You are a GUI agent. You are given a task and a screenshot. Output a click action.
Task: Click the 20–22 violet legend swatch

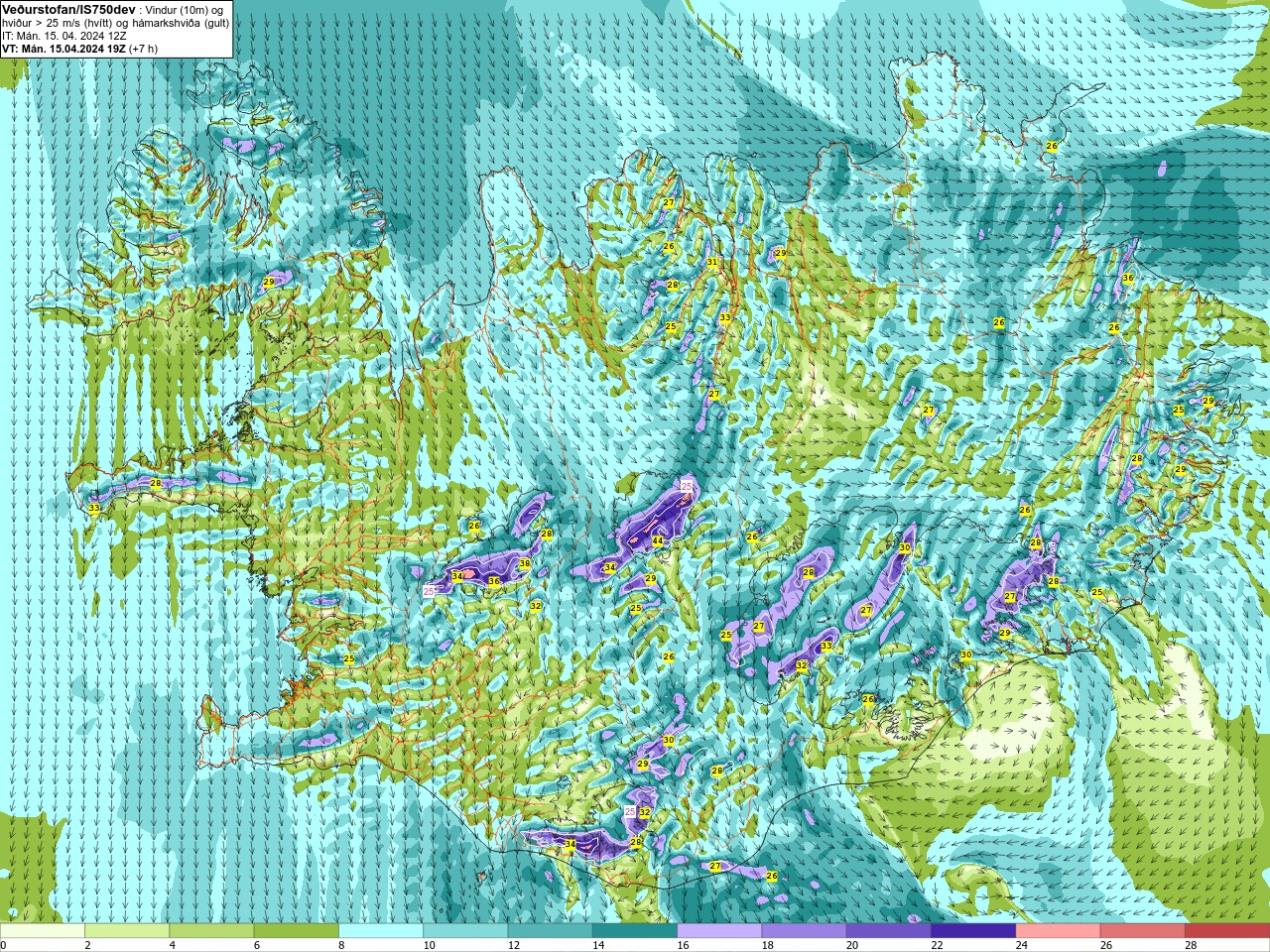pos(889,931)
